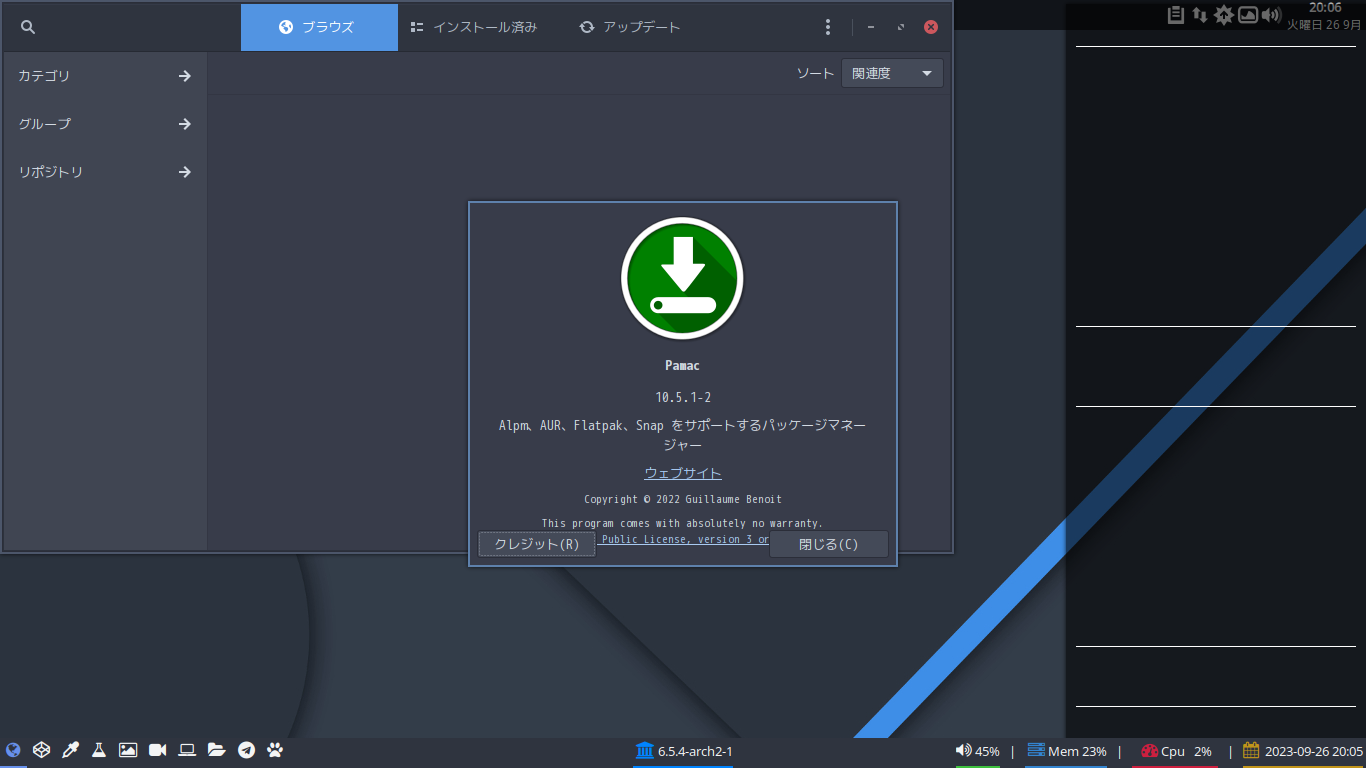
Task: Click the speaker icon next to 45%
Action: point(964,750)
